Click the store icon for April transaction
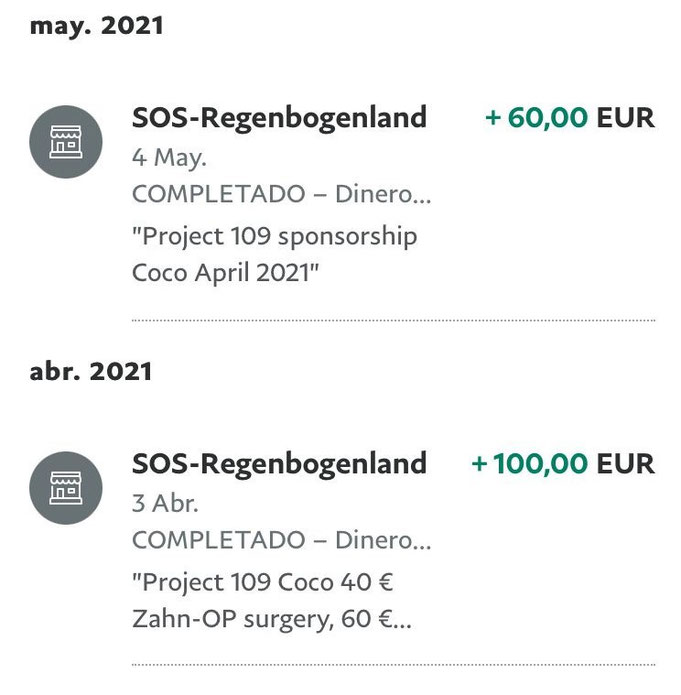The image size is (681, 695). click(x=66, y=488)
